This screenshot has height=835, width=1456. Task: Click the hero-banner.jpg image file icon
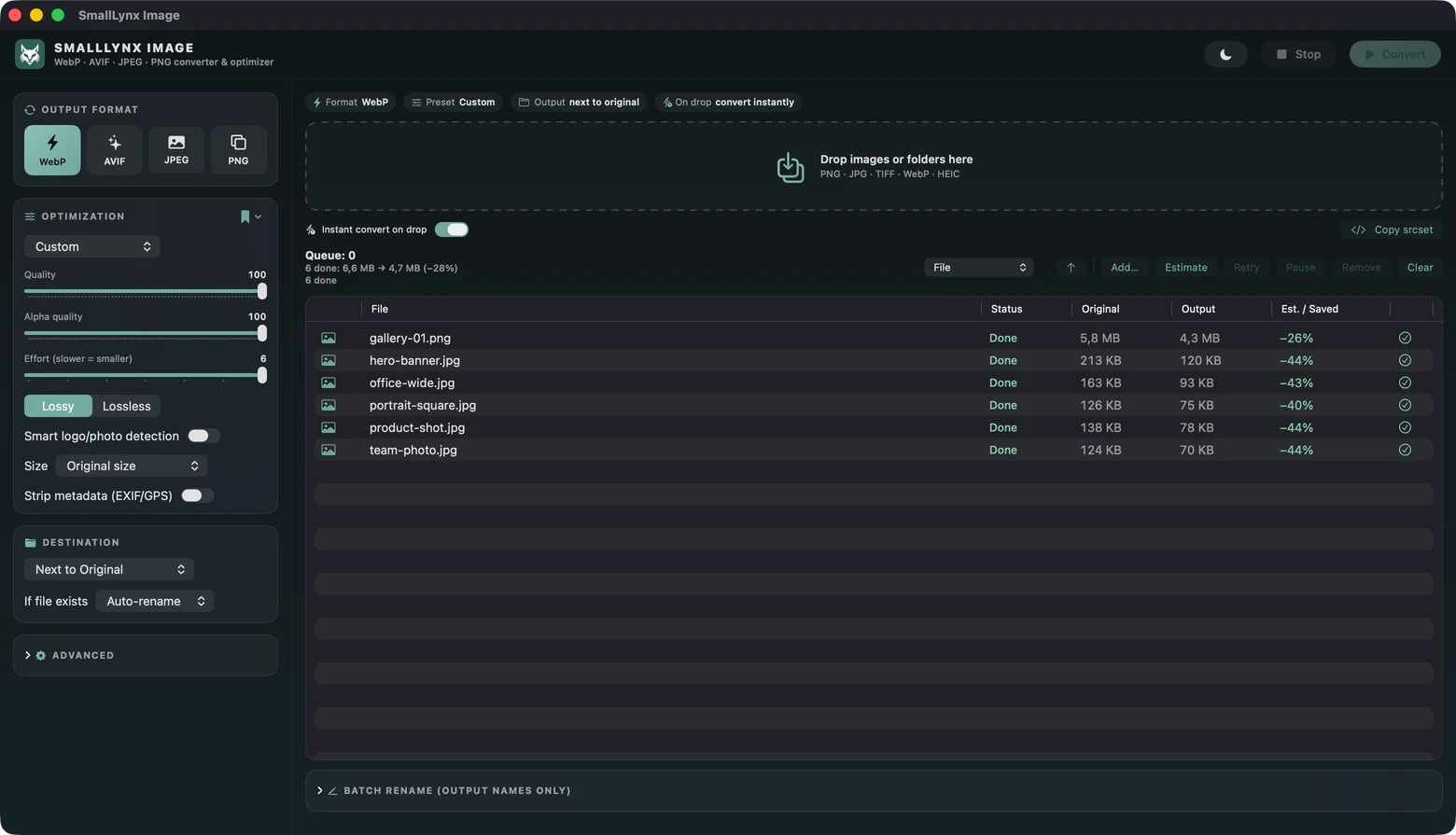[329, 360]
